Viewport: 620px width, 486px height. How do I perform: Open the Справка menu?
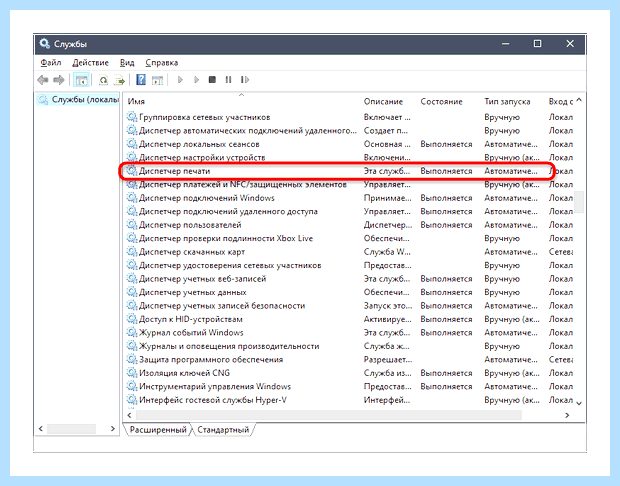click(162, 62)
